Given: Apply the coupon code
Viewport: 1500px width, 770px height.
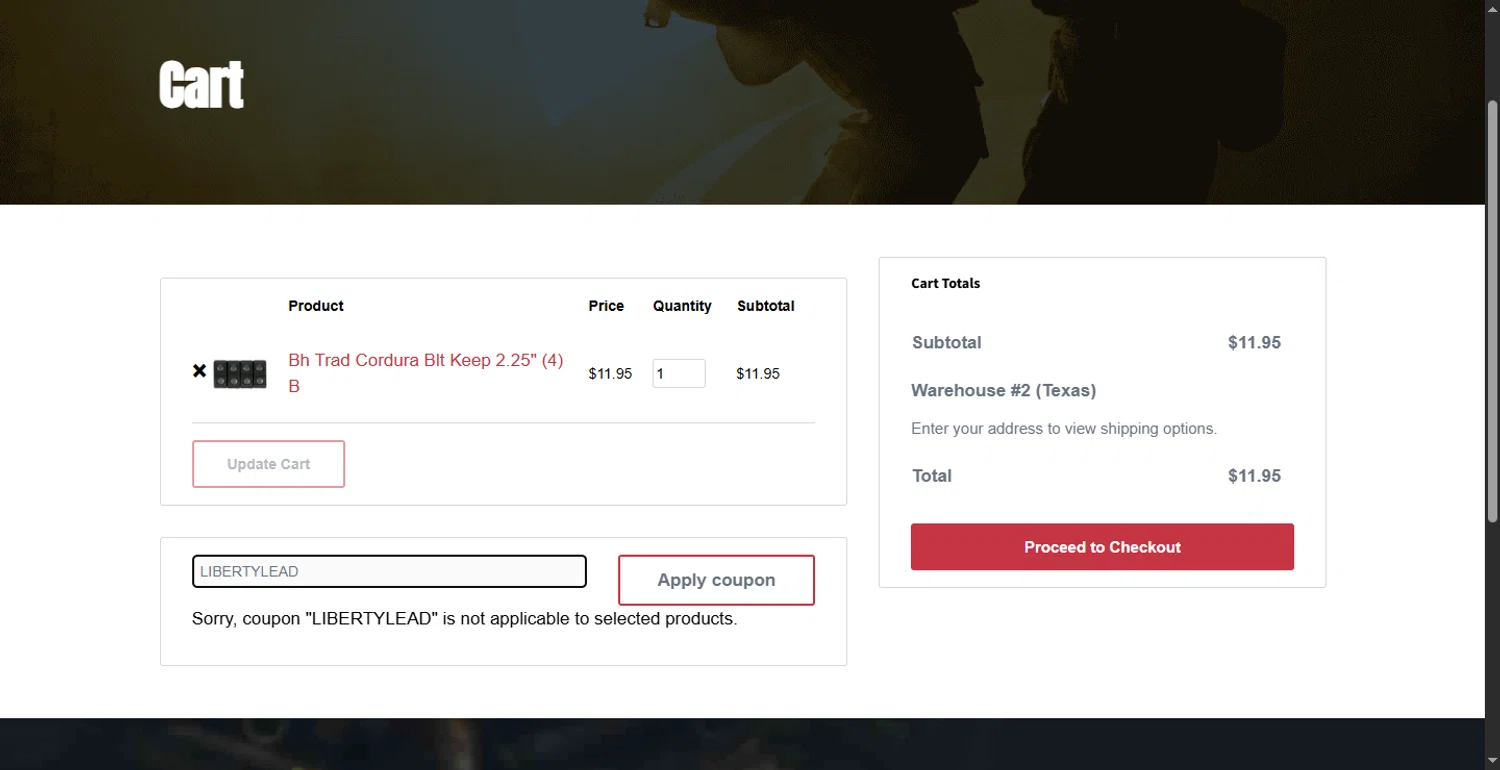Looking at the screenshot, I should 716,580.
